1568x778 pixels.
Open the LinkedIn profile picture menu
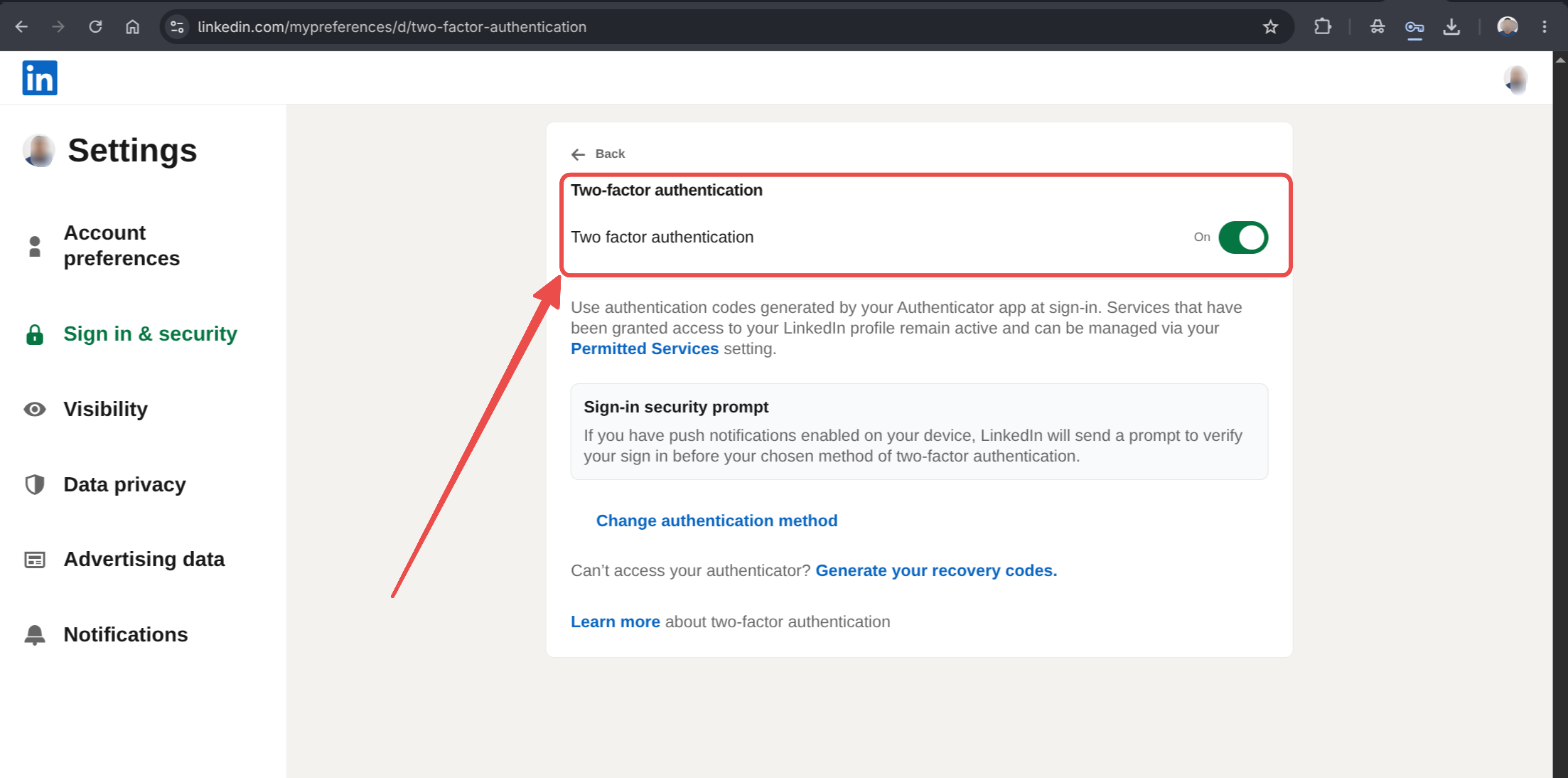click(x=1516, y=79)
